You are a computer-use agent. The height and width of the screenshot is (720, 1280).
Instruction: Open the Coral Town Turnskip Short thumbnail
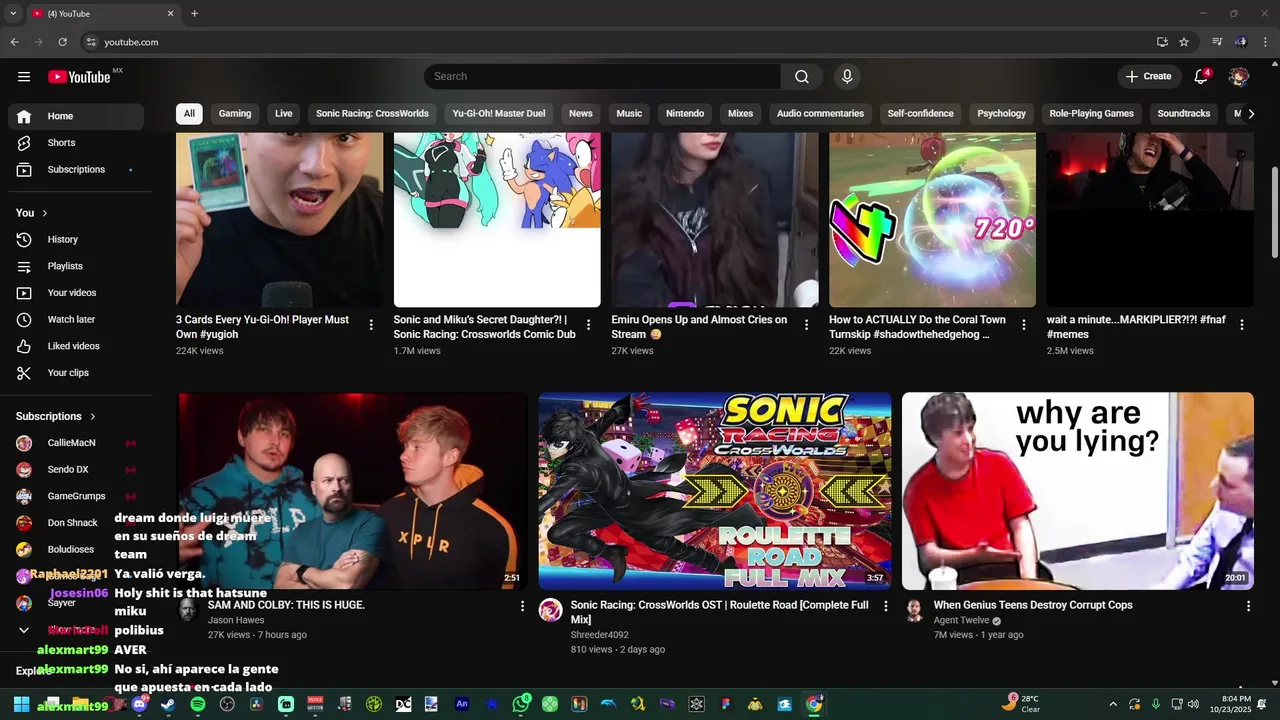(x=932, y=220)
